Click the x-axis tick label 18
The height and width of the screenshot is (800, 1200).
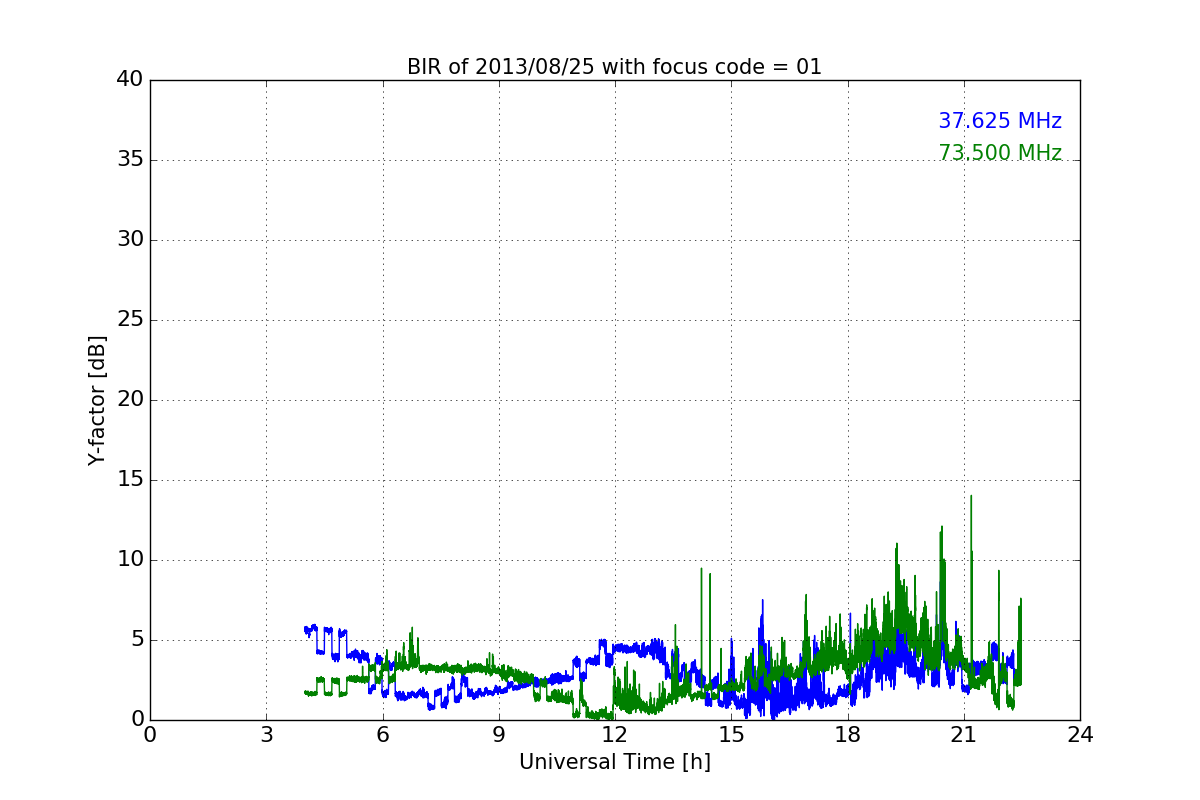click(x=847, y=735)
